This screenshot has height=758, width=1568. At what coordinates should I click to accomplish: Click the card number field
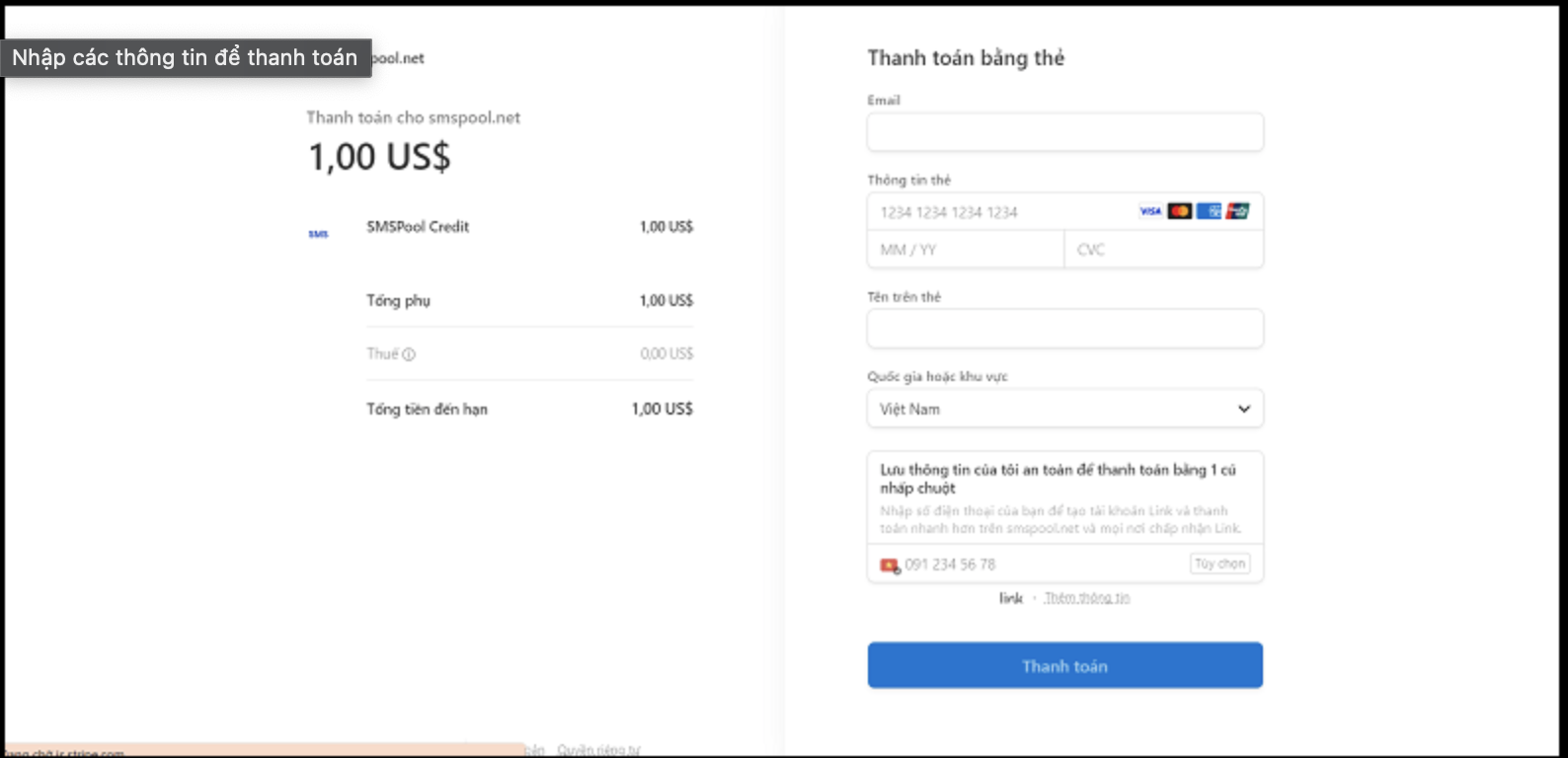click(x=997, y=212)
